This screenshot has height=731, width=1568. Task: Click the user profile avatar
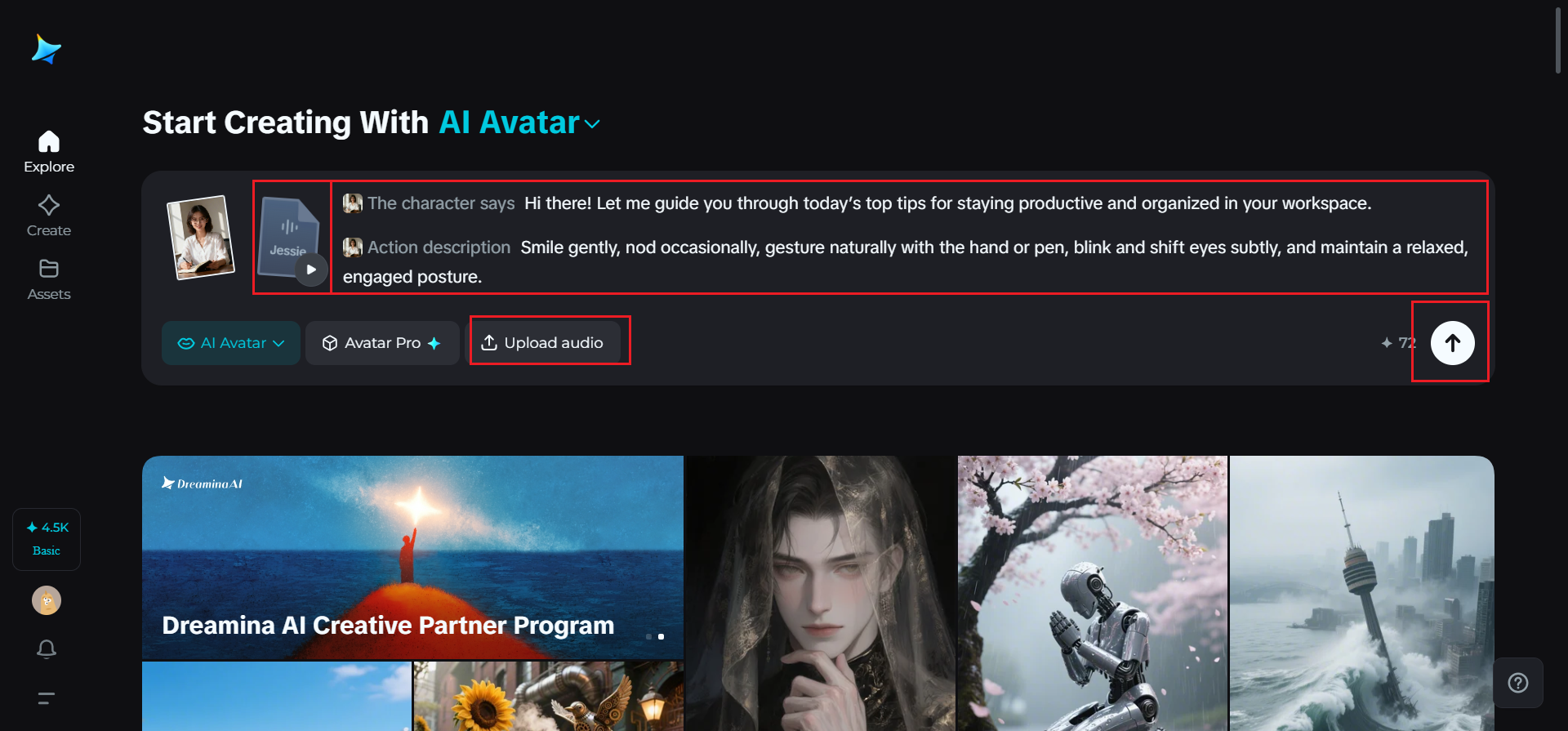click(47, 600)
